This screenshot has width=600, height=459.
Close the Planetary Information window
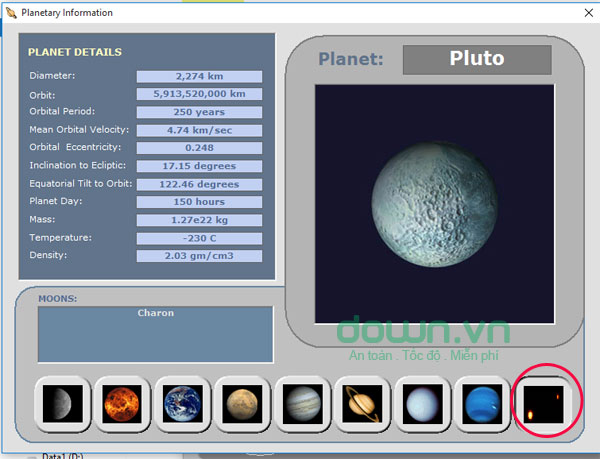pyautogui.click(x=589, y=13)
